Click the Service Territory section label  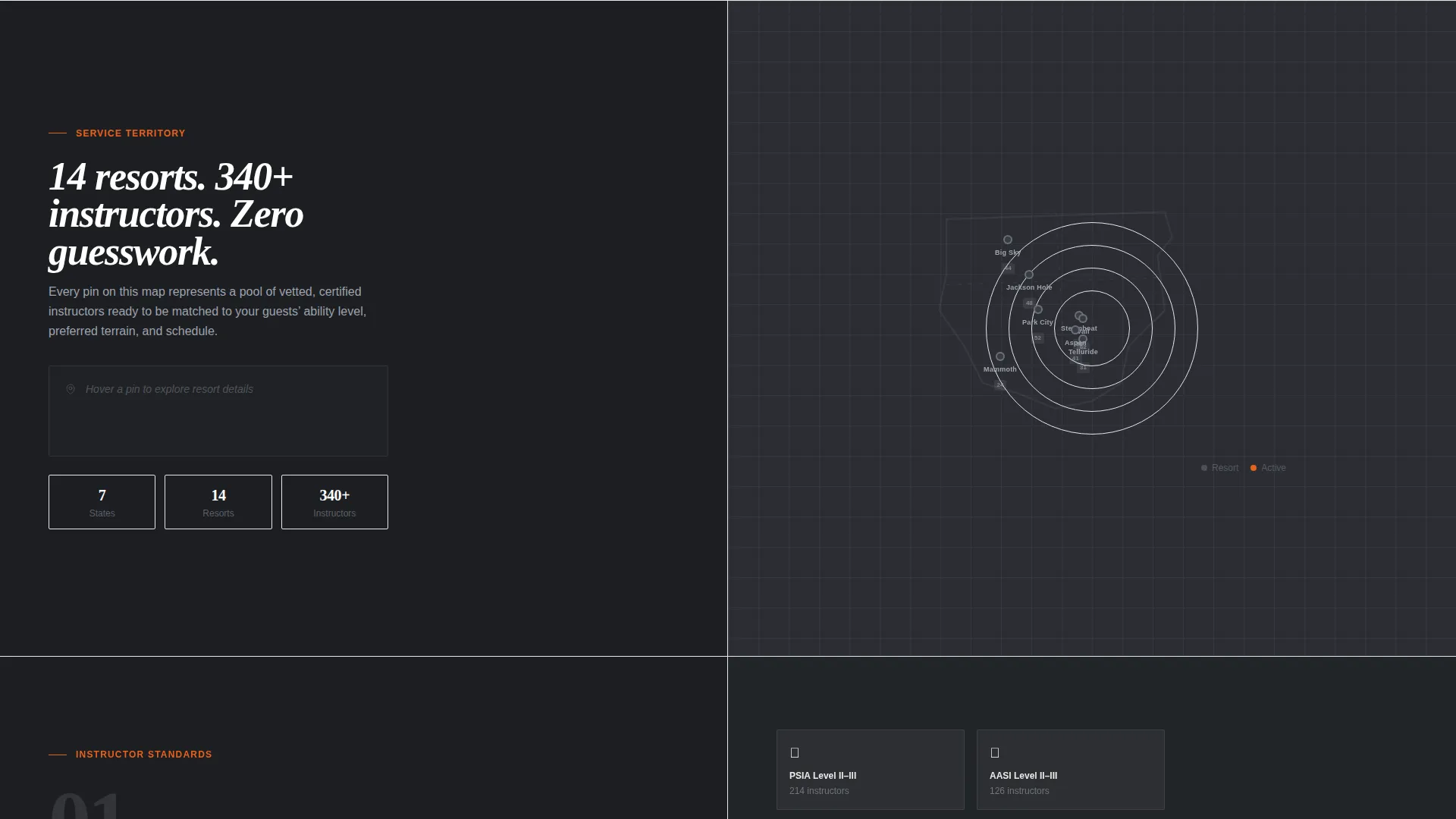130,133
